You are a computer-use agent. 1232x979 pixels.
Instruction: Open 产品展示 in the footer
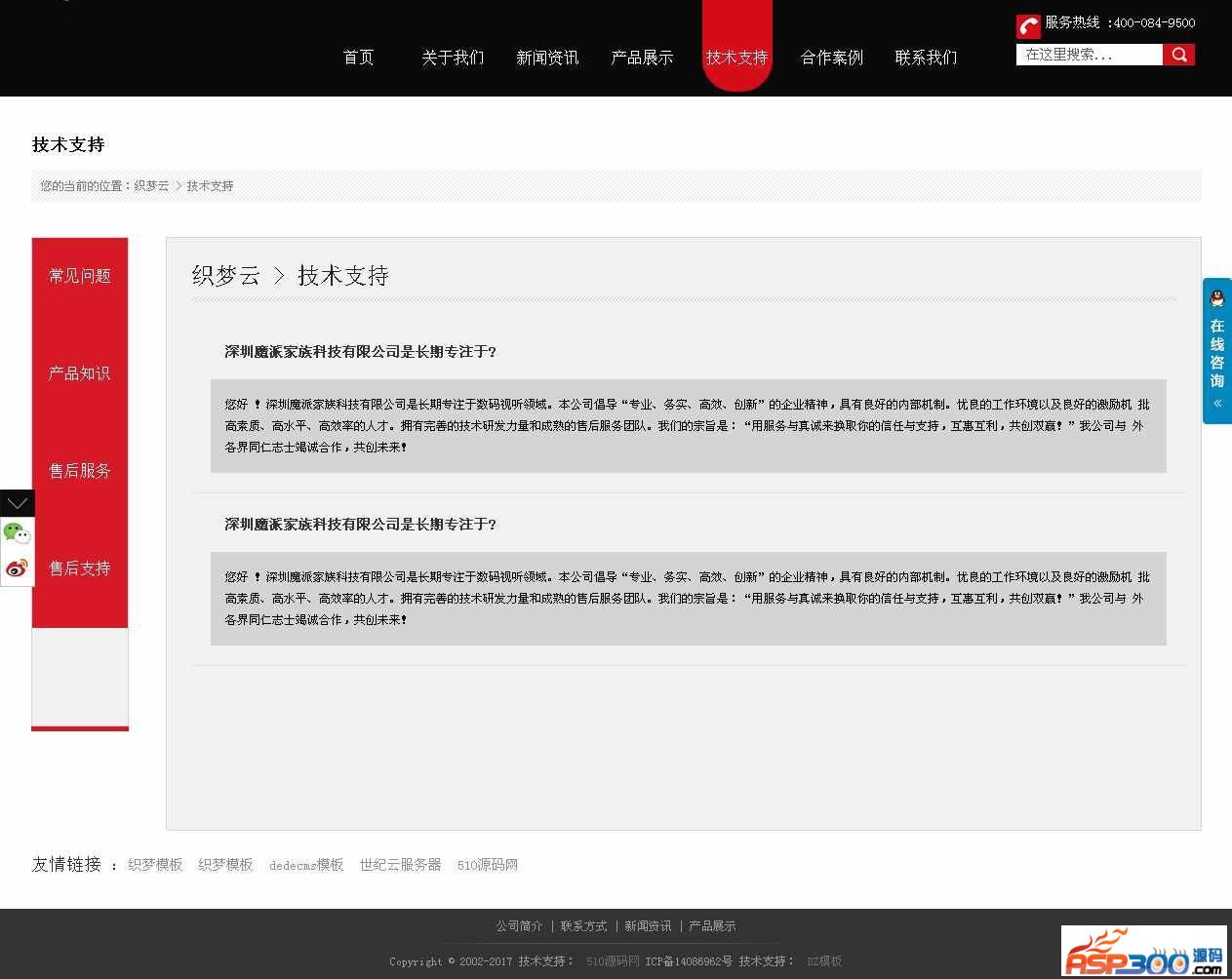[x=712, y=926]
